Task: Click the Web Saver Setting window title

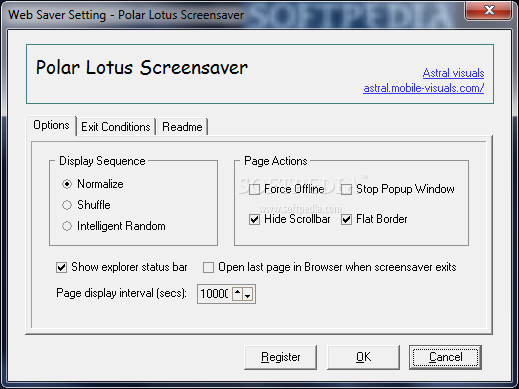Action: [126, 15]
